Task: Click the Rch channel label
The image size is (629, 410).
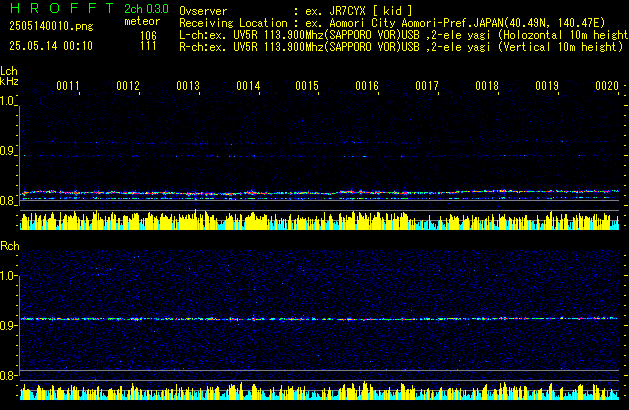Action: click(x=10, y=246)
